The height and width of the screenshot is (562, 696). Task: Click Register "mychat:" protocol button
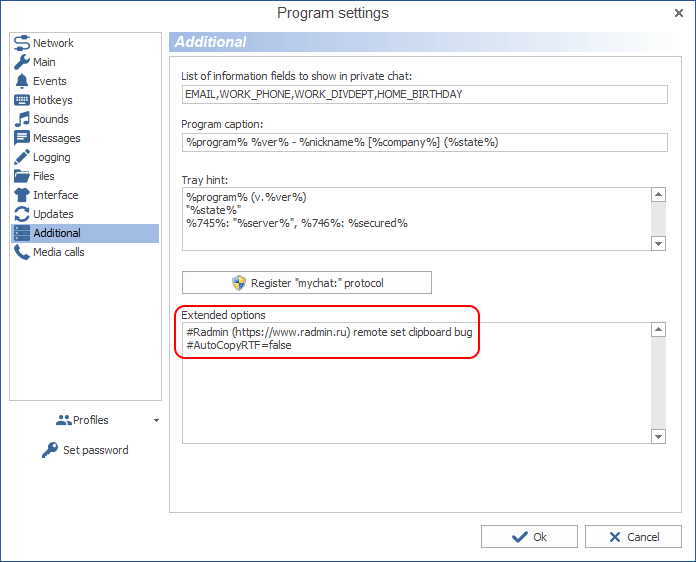pyautogui.click(x=307, y=283)
